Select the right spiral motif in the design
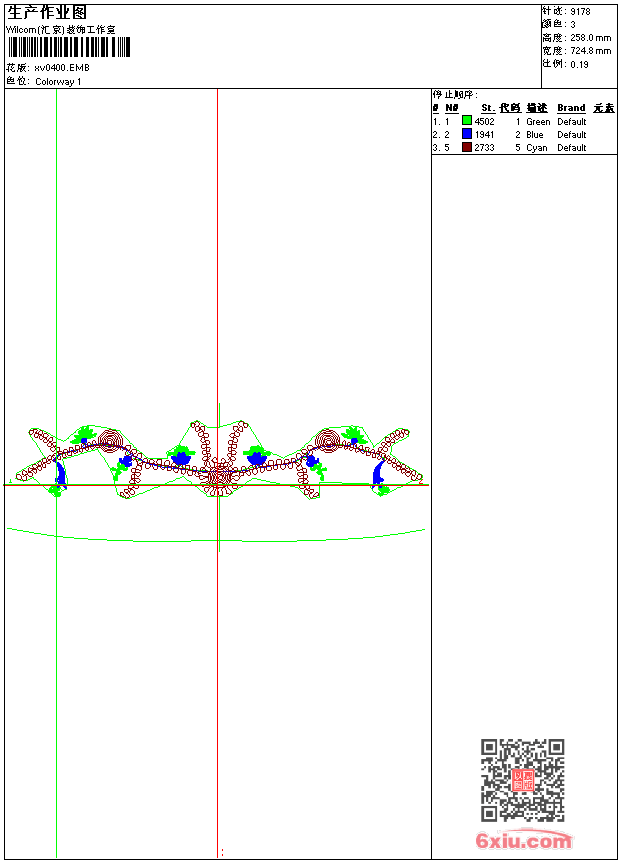Screen dimensions: 620x860 click(x=328, y=441)
